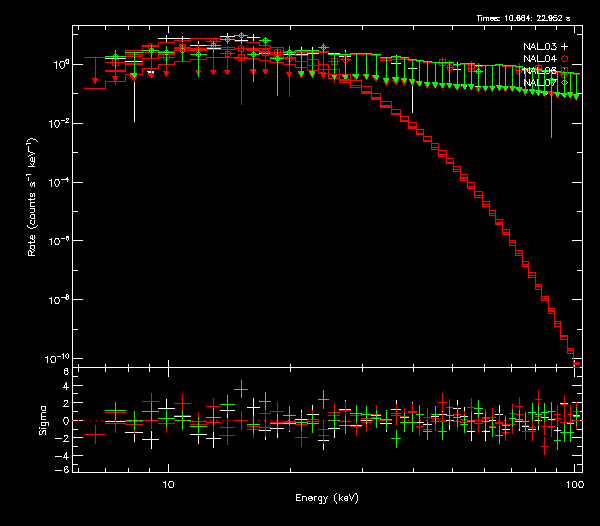Click the red marker at model curve's end

577,363
